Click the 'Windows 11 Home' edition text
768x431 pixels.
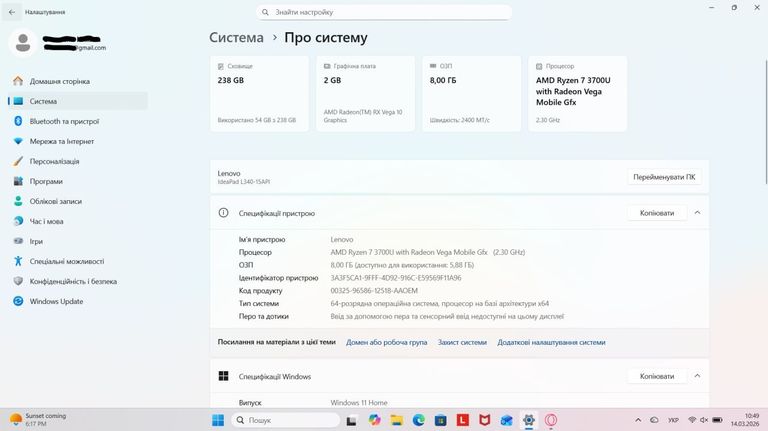point(359,403)
